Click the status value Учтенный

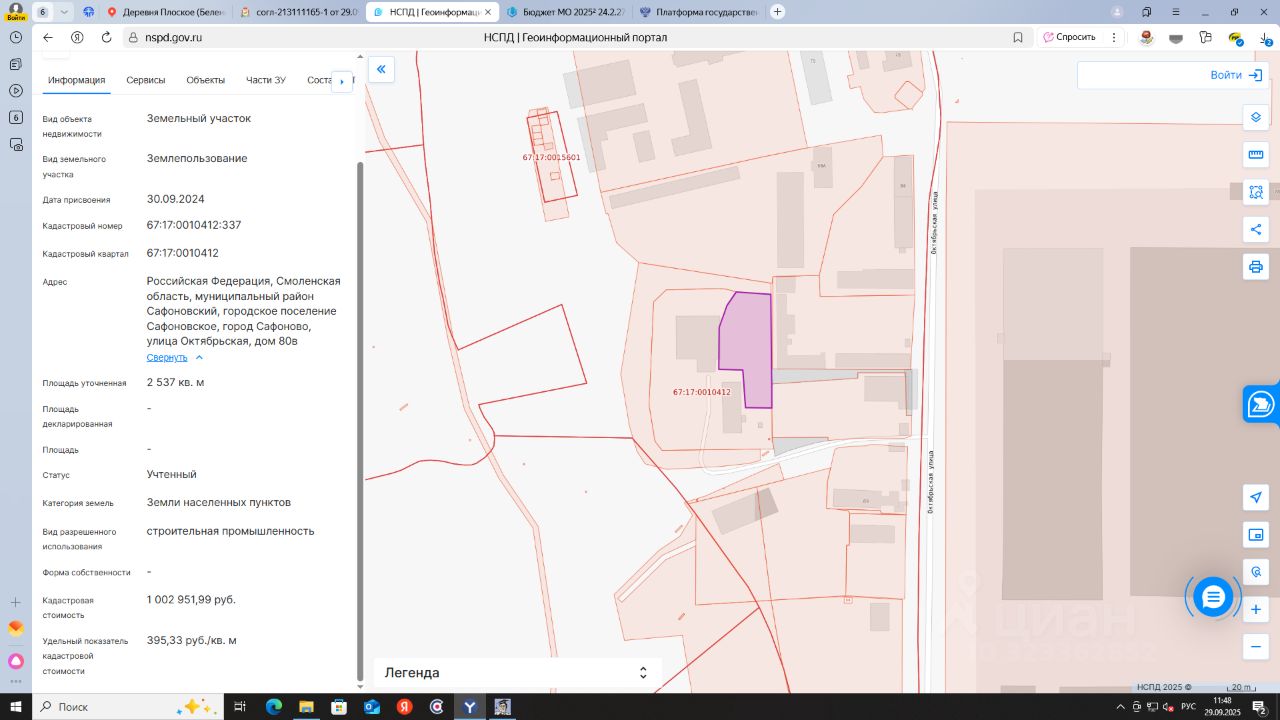coord(171,474)
